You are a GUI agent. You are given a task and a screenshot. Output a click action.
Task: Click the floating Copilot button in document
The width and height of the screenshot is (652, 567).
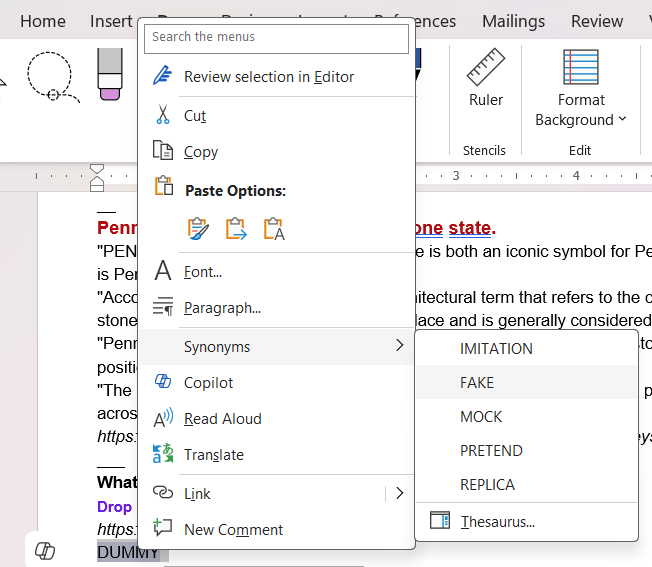(44, 551)
